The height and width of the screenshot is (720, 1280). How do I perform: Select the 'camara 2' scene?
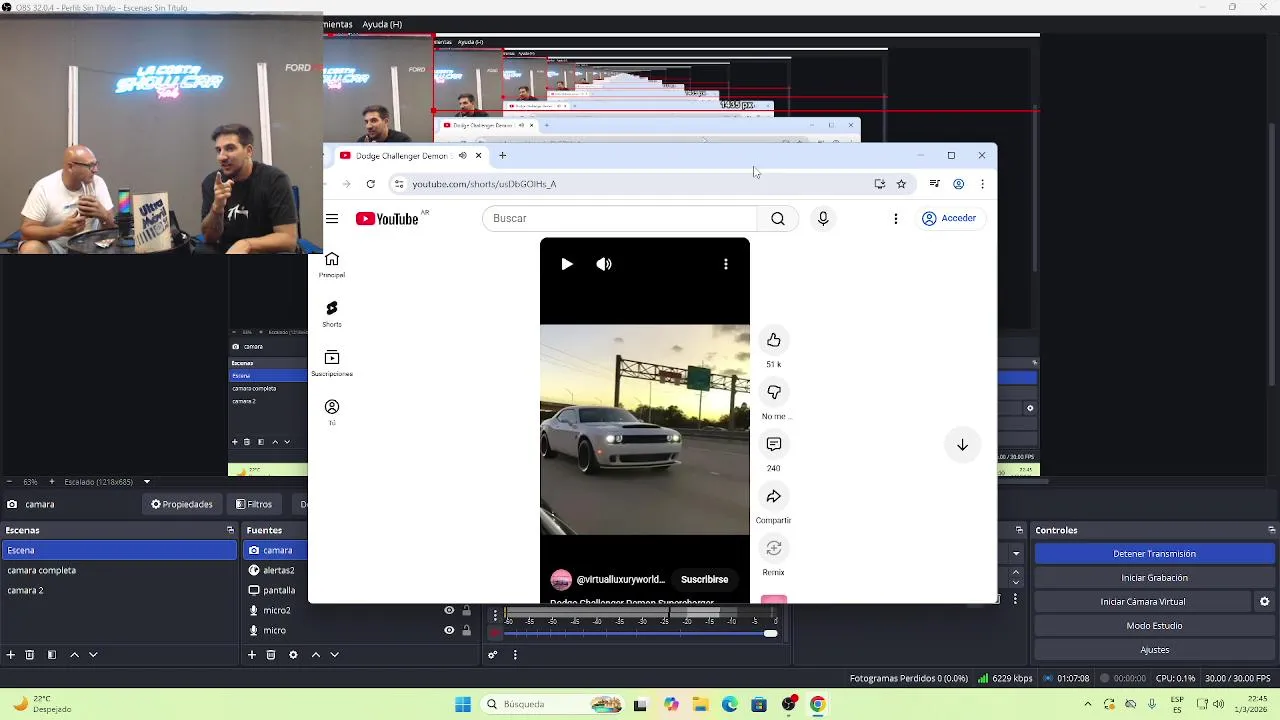[x=118, y=590]
